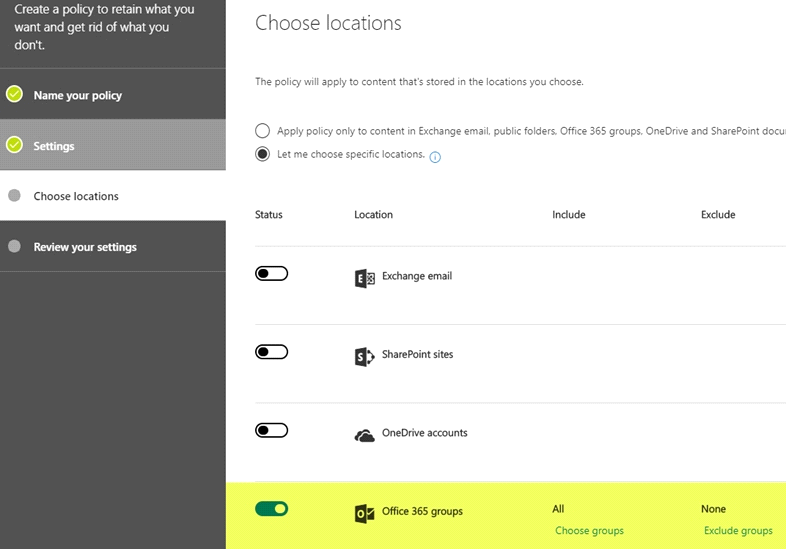Enable the Exchange email toggle

point(271,273)
